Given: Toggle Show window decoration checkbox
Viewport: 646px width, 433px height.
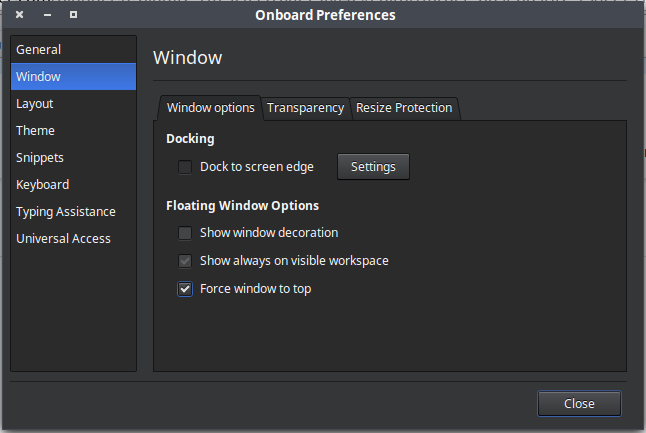Looking at the screenshot, I should (185, 233).
